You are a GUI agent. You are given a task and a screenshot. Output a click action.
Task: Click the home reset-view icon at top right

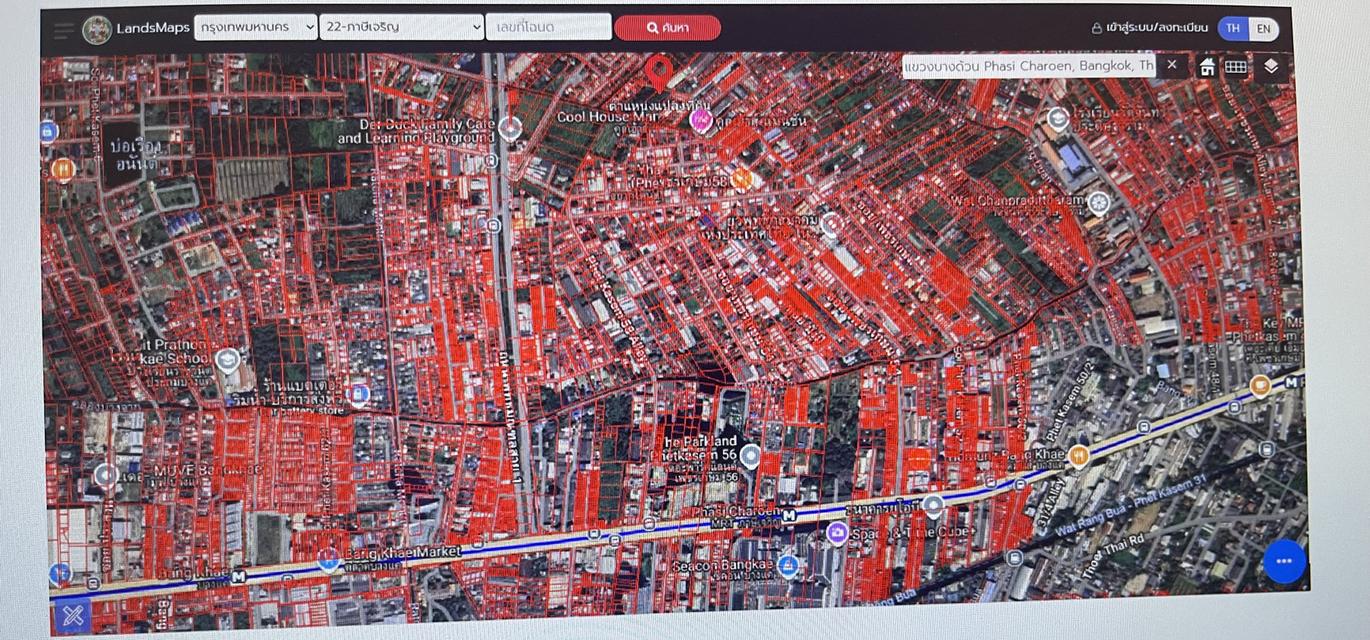pos(1207,65)
